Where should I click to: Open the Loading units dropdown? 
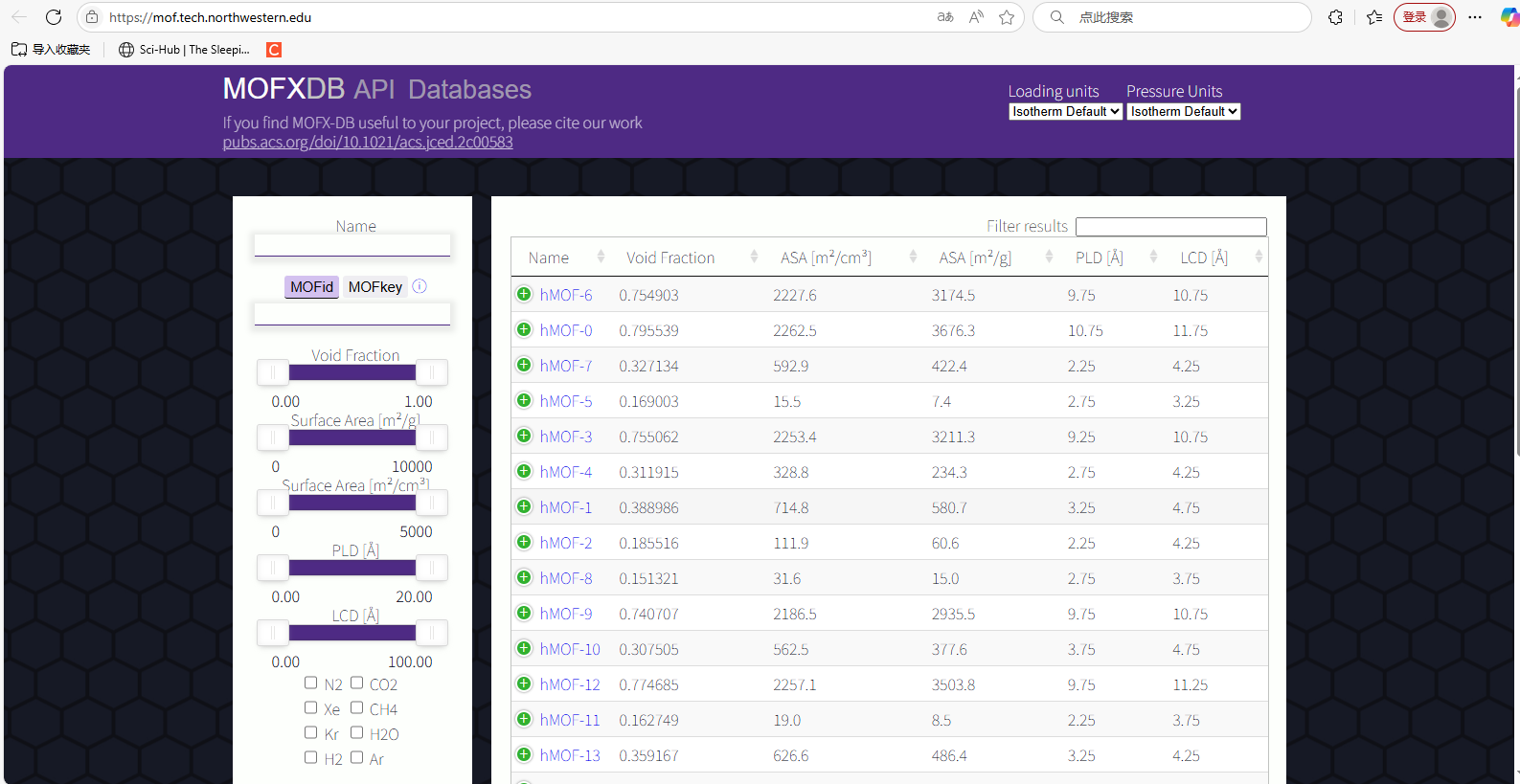coord(1065,111)
